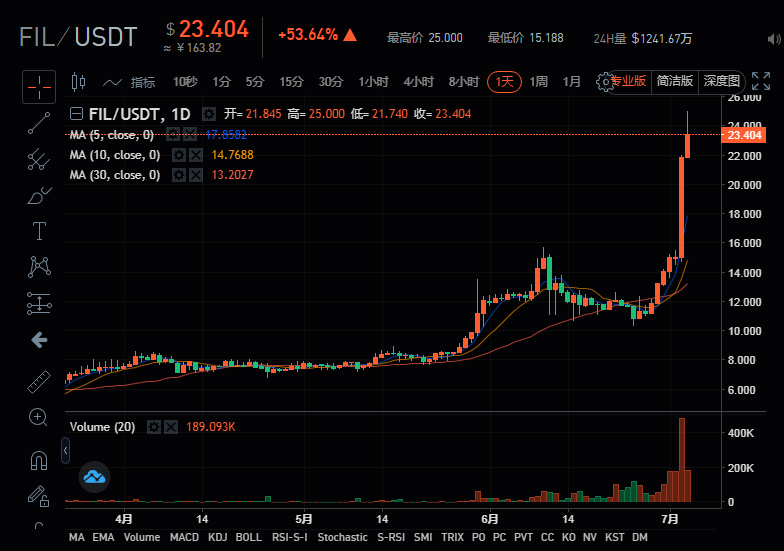This screenshot has height=551, width=784.
Task: Collapse the FIL/USDT legend box
Action: (x=77, y=114)
